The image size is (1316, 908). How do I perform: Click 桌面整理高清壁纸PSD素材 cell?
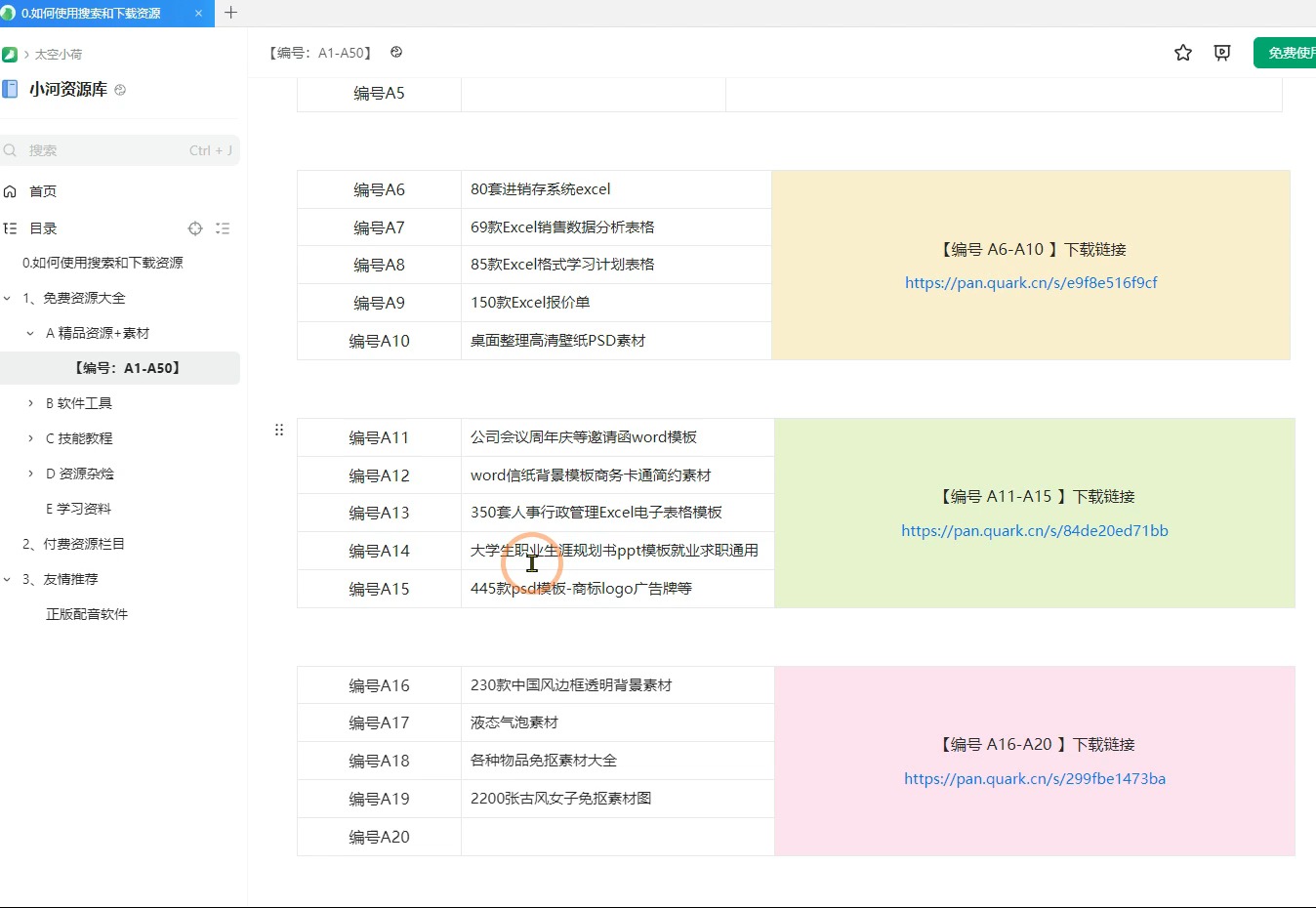[616, 341]
